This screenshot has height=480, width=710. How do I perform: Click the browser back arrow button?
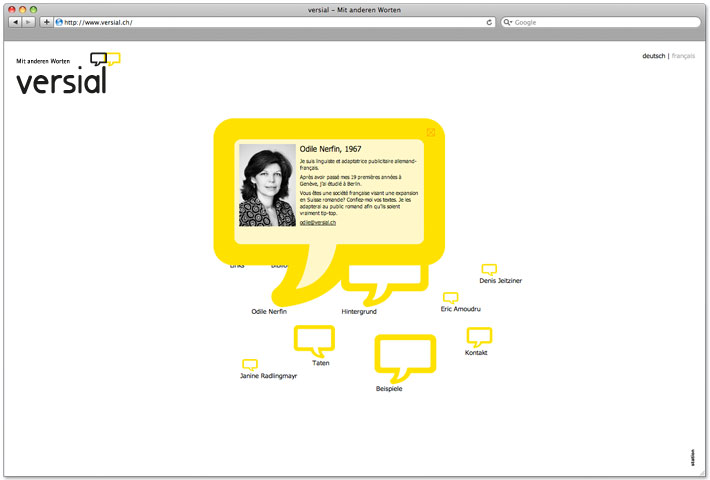[x=15, y=22]
